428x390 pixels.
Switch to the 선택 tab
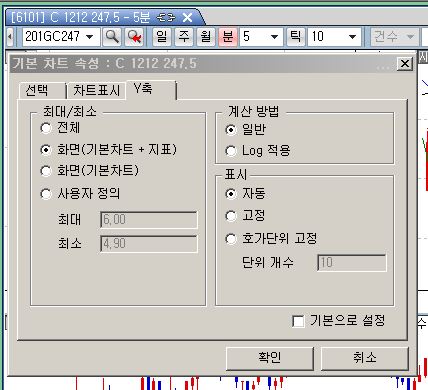(42, 90)
